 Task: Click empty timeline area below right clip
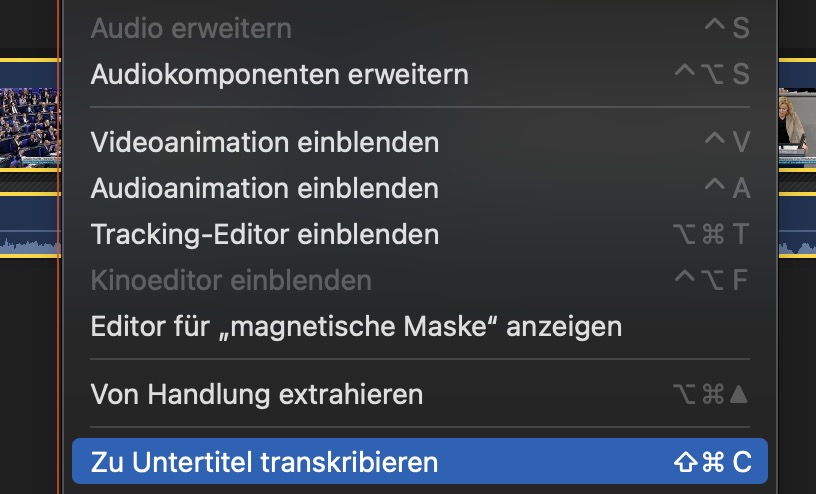point(797,380)
